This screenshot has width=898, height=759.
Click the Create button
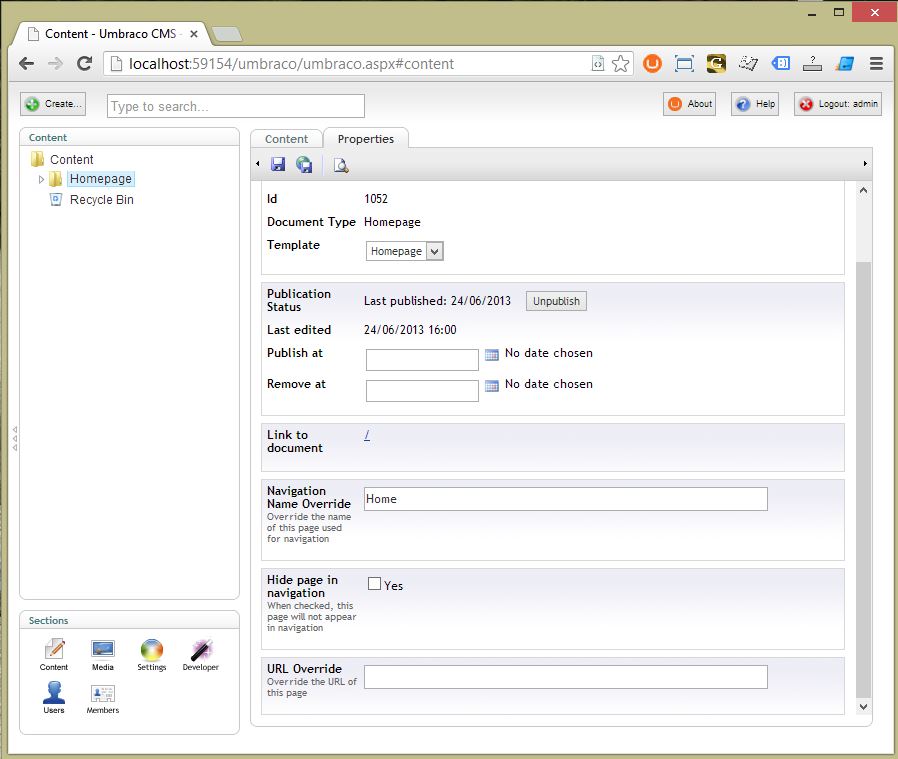click(53, 104)
